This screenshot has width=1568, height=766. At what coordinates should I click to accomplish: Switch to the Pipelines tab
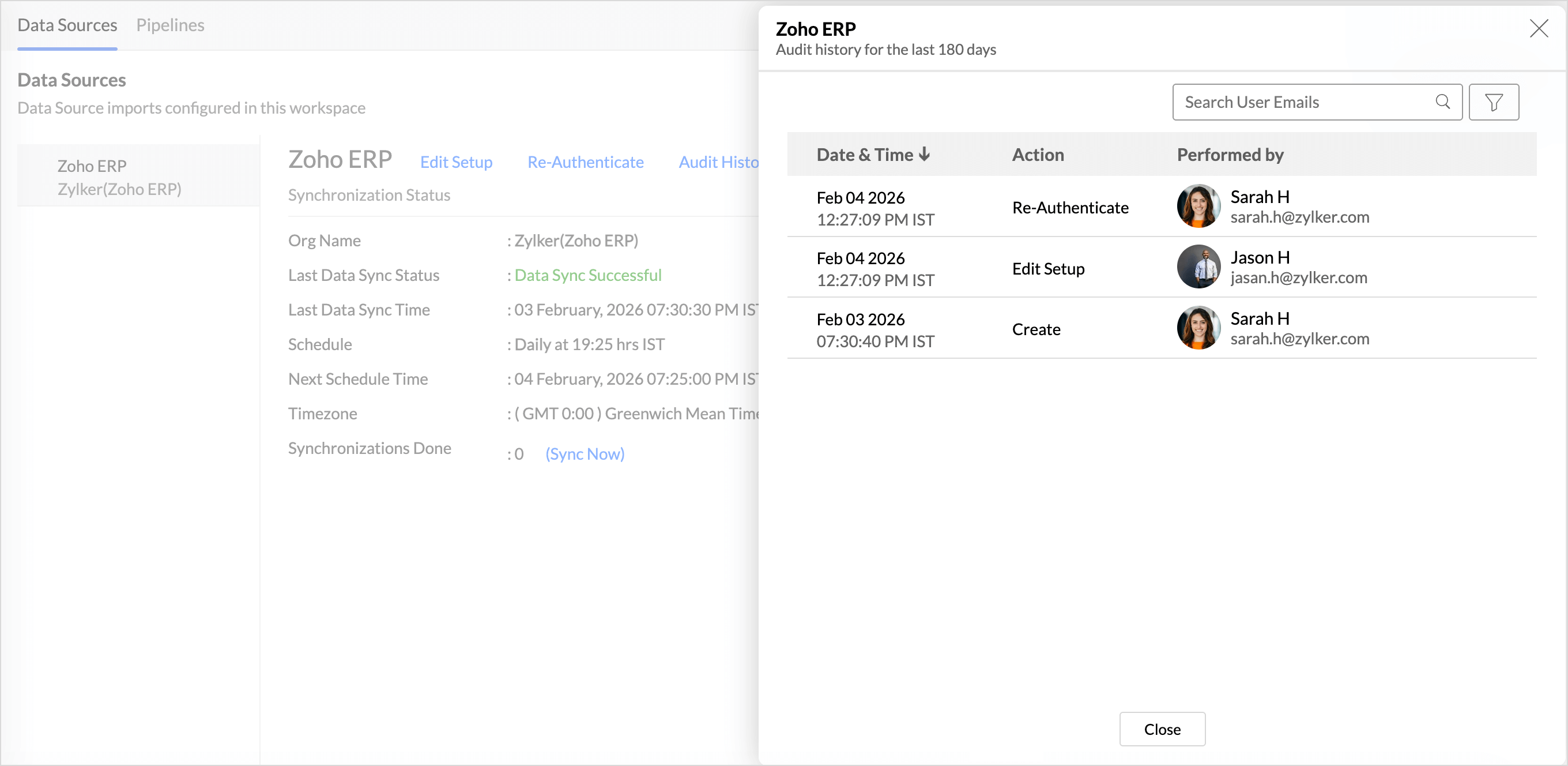[x=170, y=25]
